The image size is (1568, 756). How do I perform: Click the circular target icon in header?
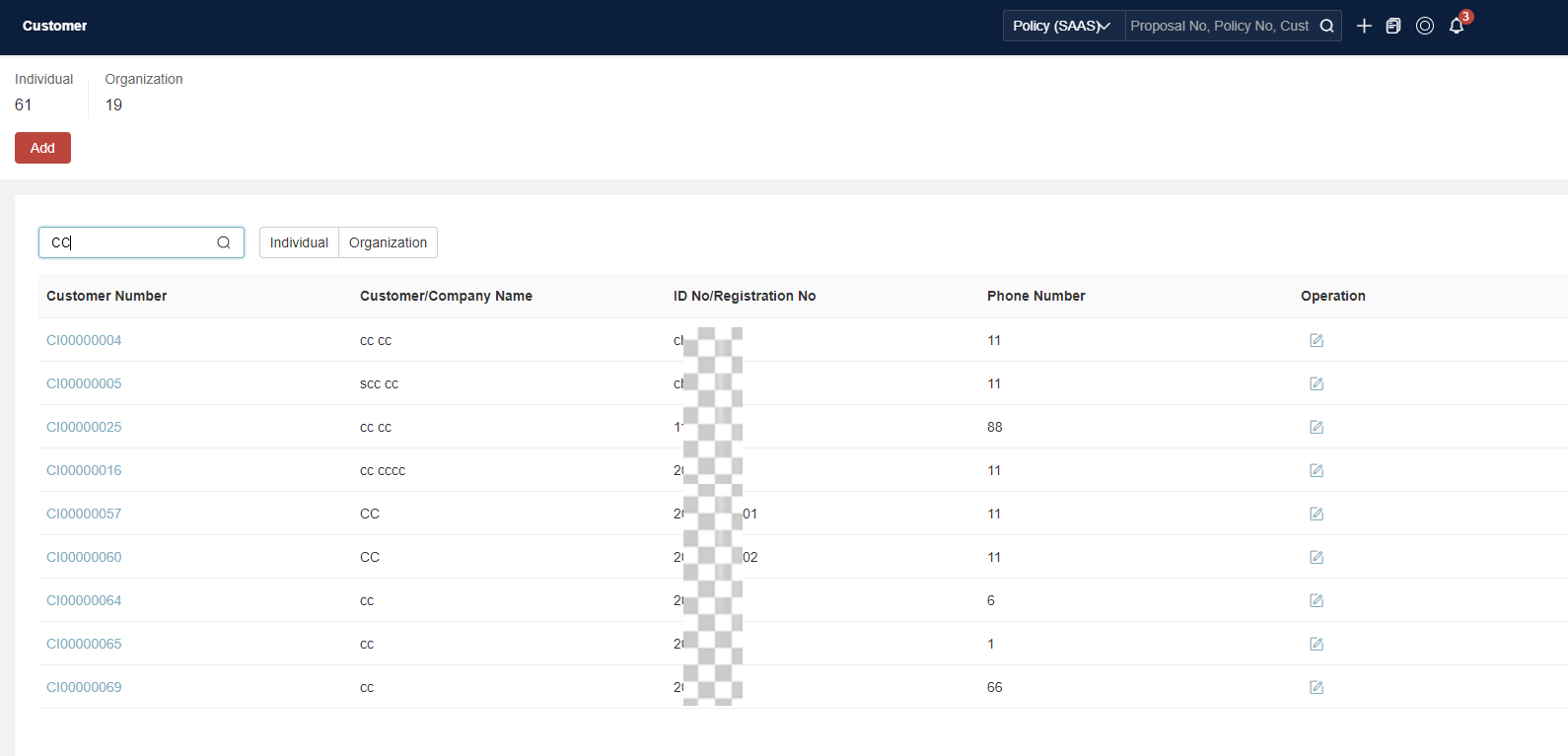[x=1425, y=26]
